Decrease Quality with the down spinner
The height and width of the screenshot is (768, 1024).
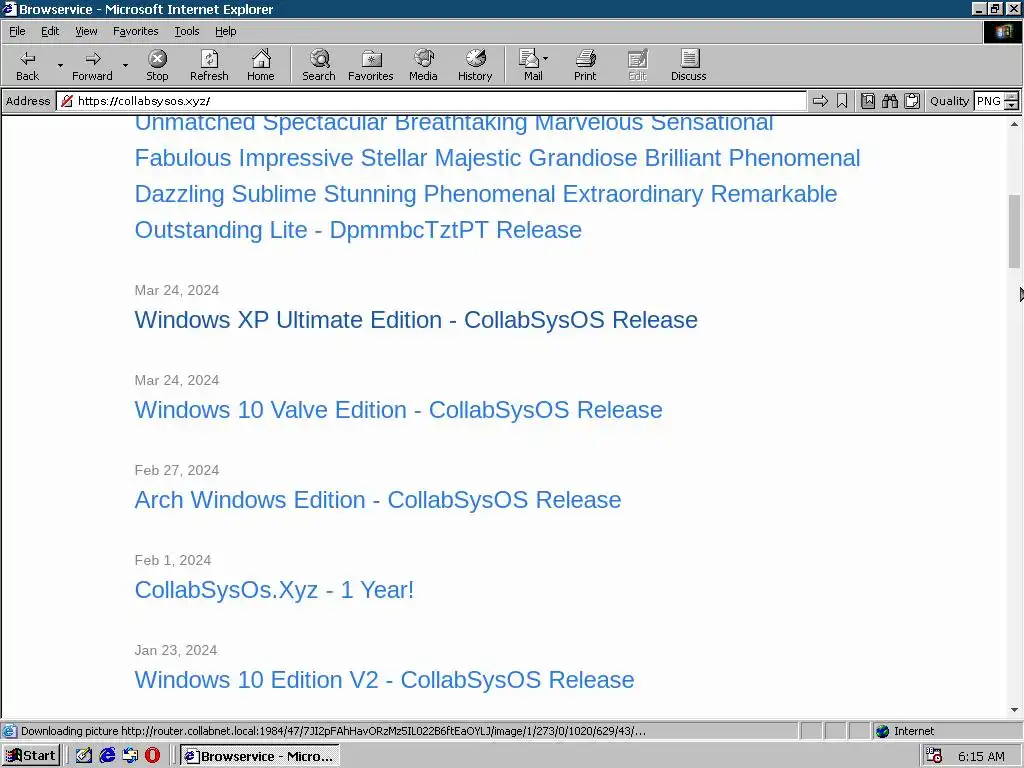(1012, 106)
